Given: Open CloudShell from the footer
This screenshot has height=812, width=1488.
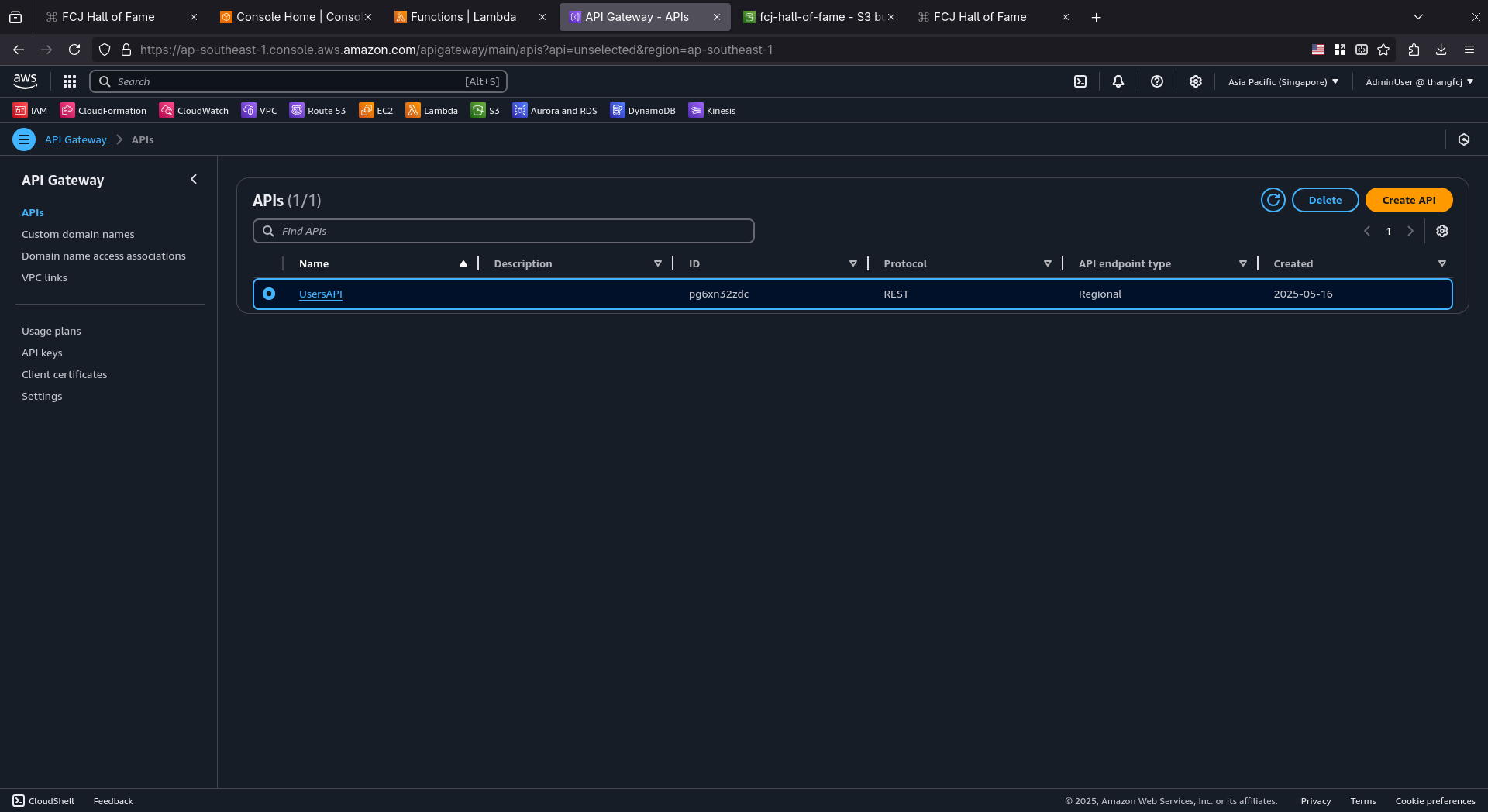Looking at the screenshot, I should point(43,800).
